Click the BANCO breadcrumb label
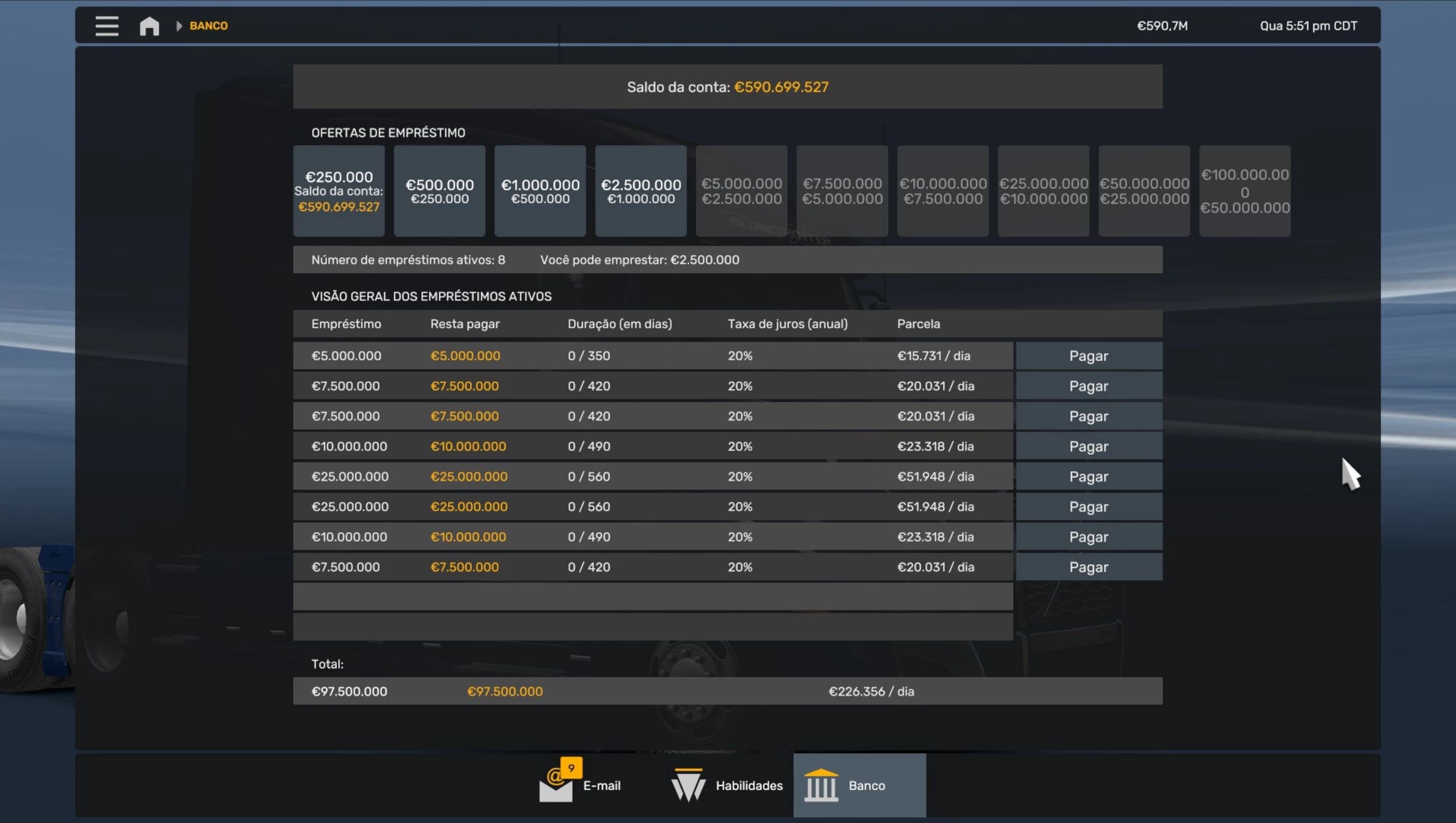1456x823 pixels. pos(209,26)
